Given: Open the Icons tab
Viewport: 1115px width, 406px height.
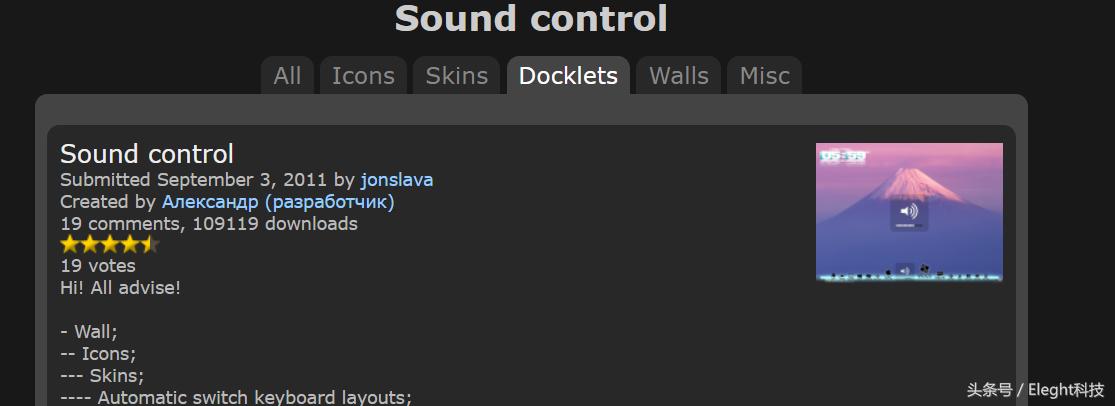Looking at the screenshot, I should (x=363, y=76).
